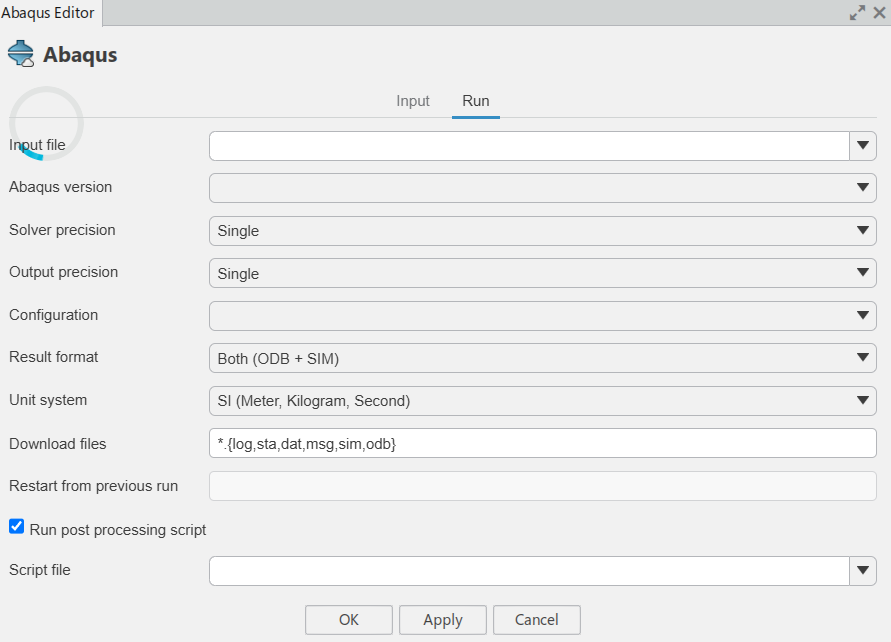Cancel the Abaqus editor dialog
This screenshot has width=891, height=642.
tap(536, 620)
